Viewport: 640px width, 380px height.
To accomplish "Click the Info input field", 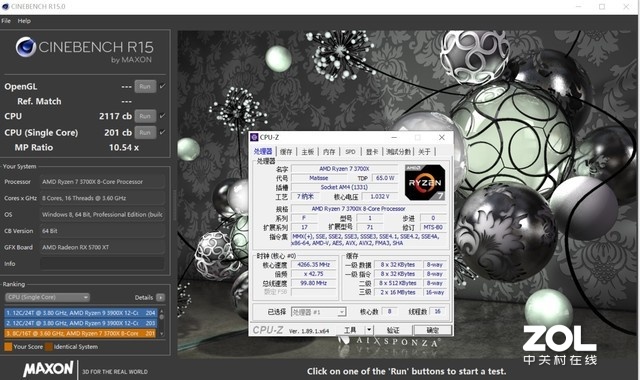I will point(102,264).
